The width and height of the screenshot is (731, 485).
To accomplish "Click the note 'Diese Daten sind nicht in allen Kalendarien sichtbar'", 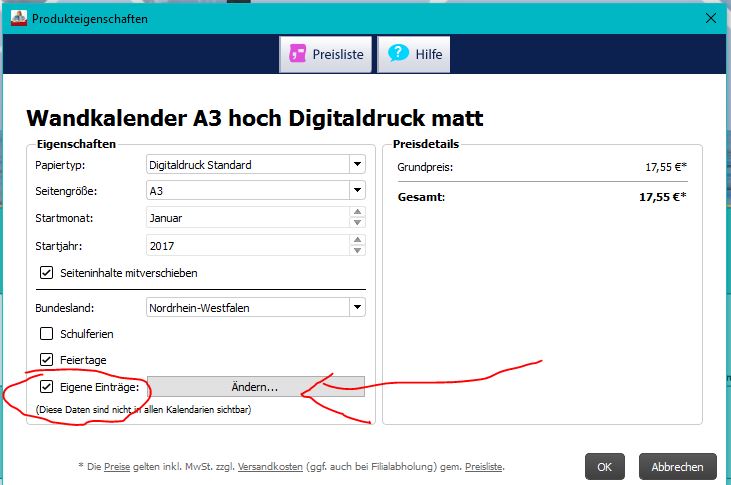I will 143,409.
